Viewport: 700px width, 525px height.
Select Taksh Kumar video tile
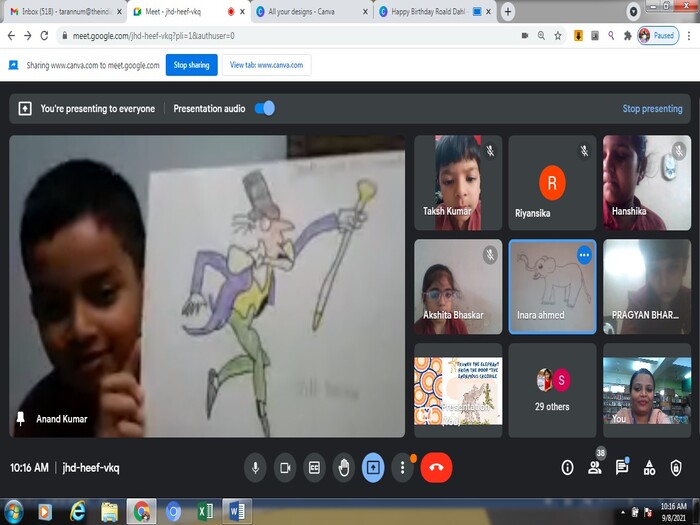[458, 183]
